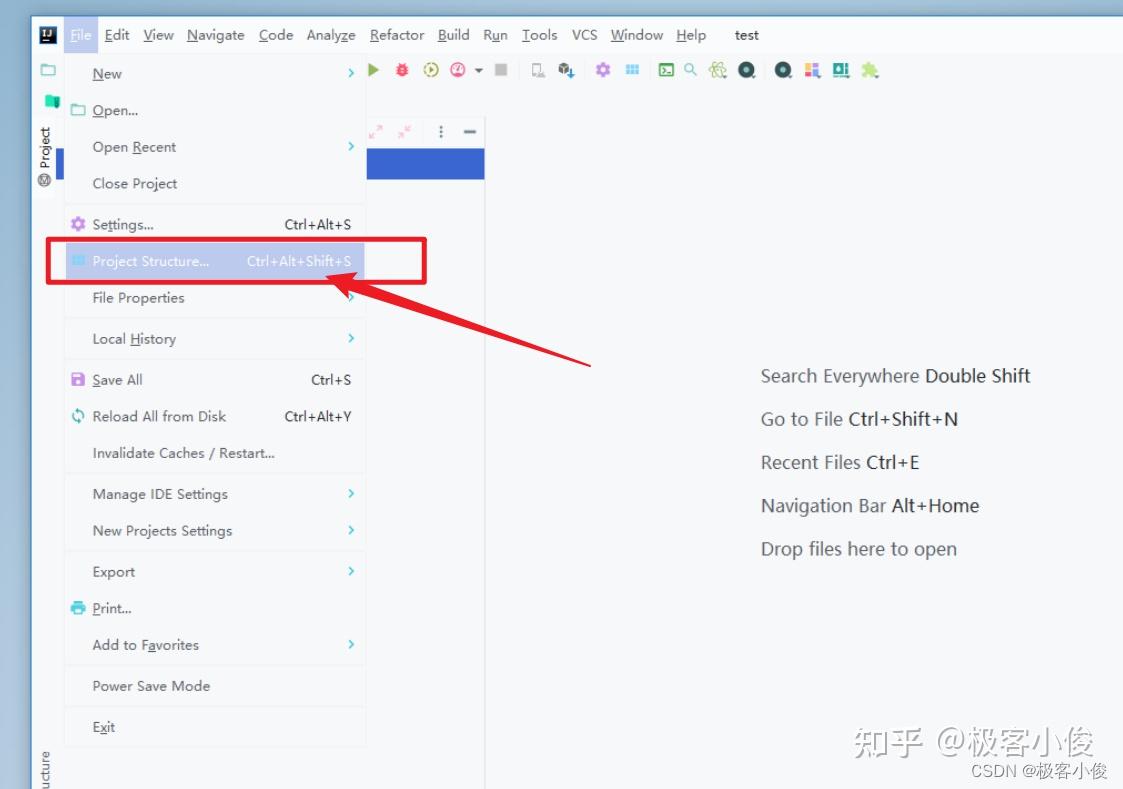Enable Power Save Mode
This screenshot has height=789, width=1123.
(149, 686)
